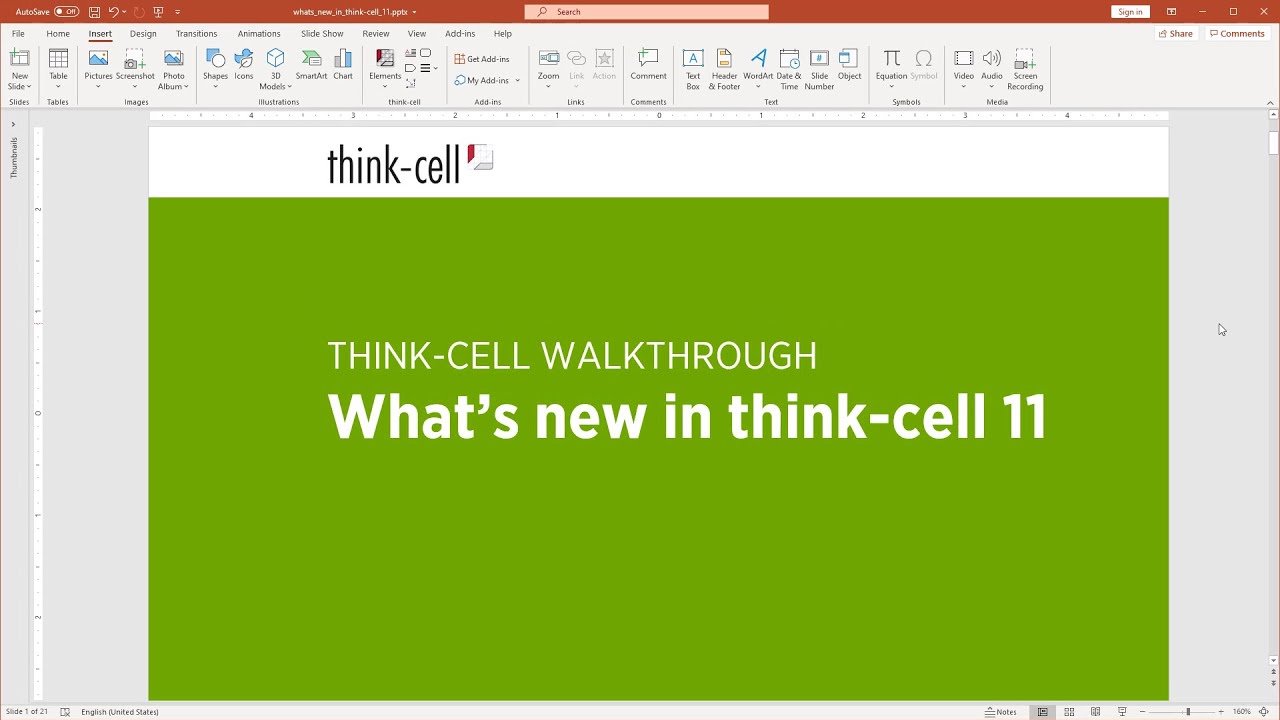Viewport: 1280px width, 720px height.
Task: Switch to the Slide Show tab
Action: click(x=322, y=34)
